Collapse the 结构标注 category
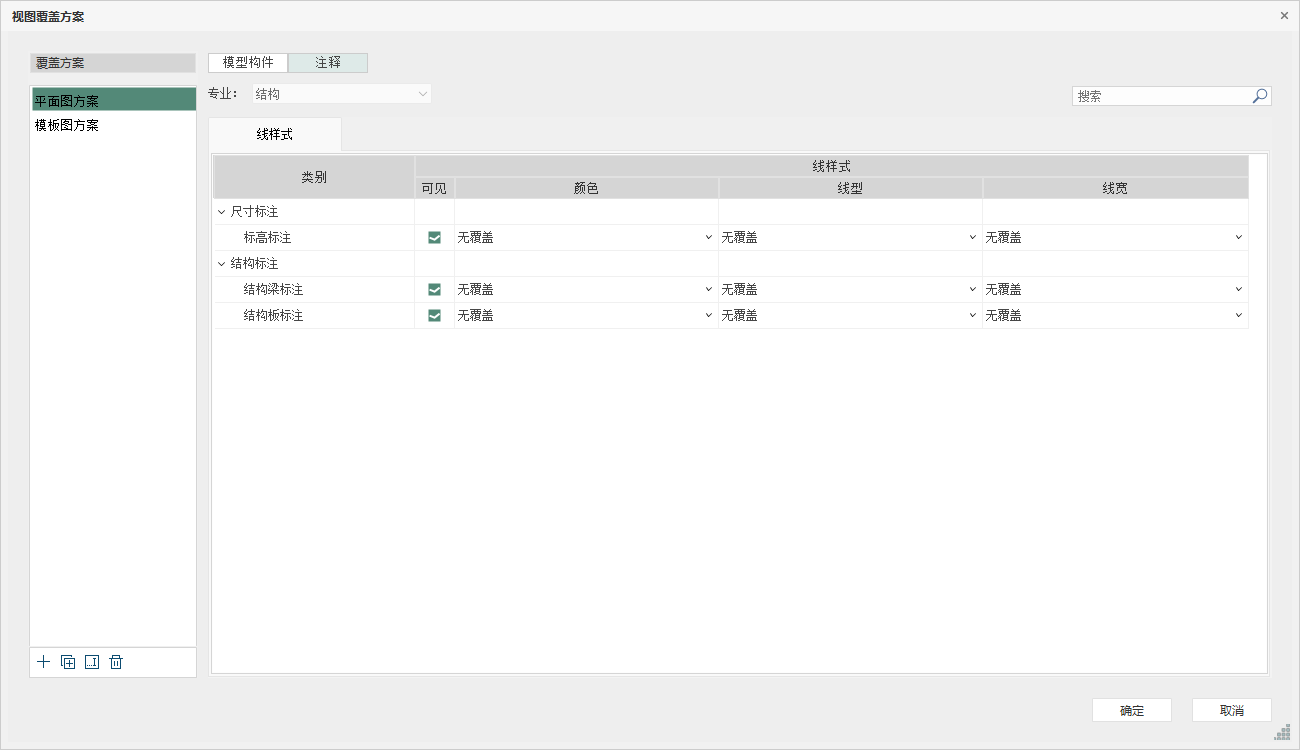The image size is (1300, 750). pos(221,264)
